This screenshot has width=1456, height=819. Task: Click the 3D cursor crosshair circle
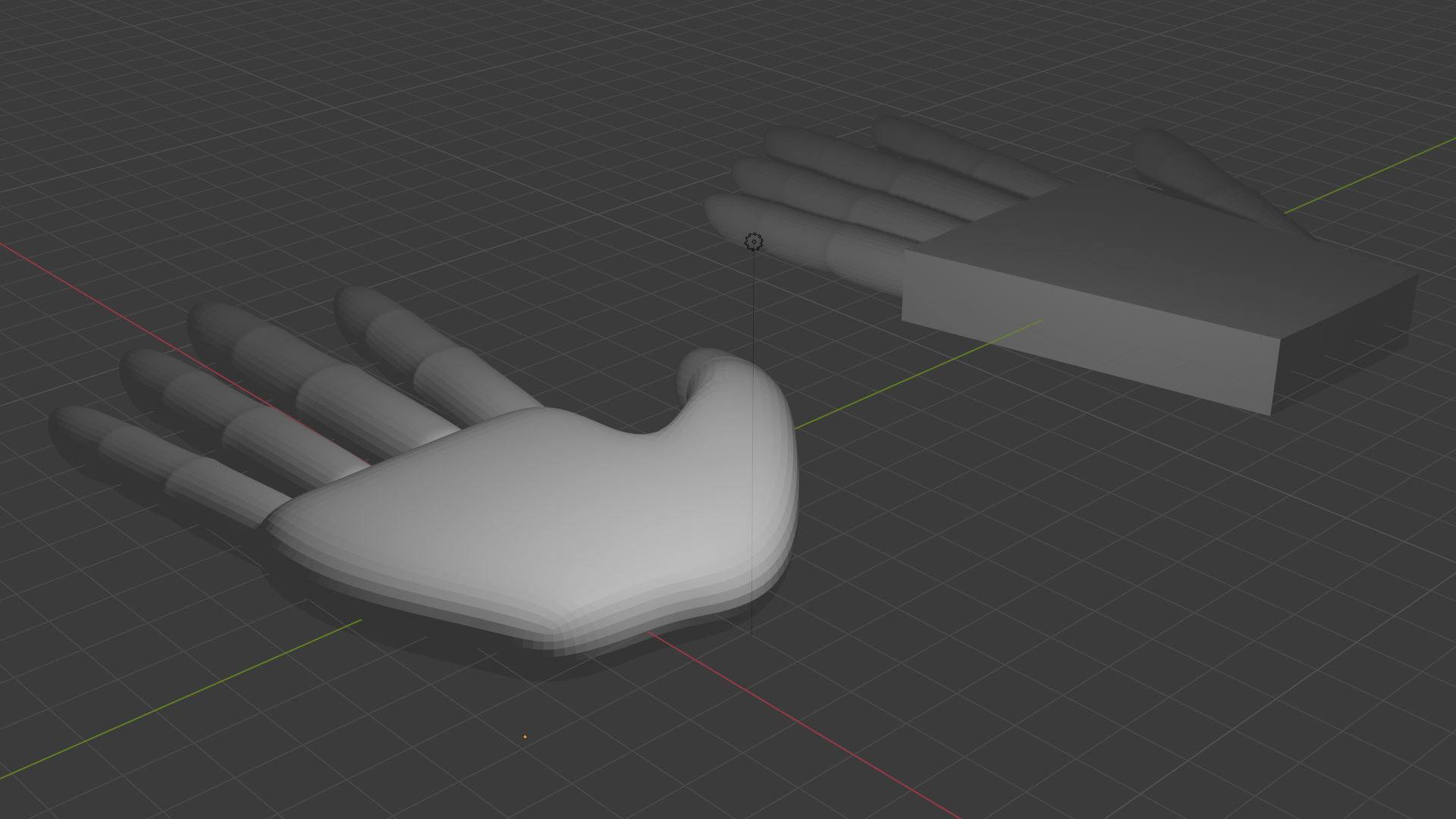coord(754,242)
